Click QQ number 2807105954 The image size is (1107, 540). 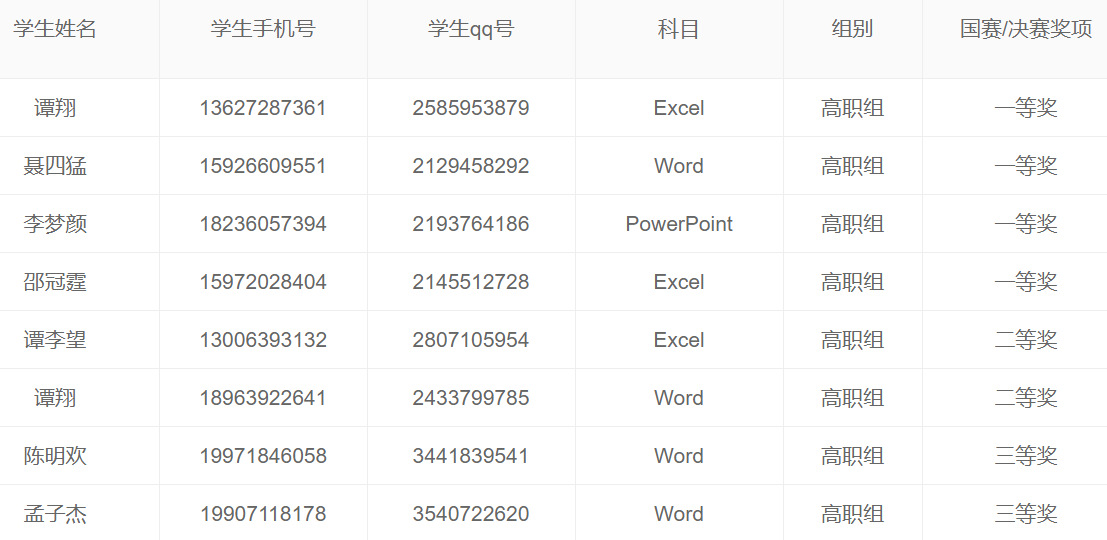click(x=471, y=340)
